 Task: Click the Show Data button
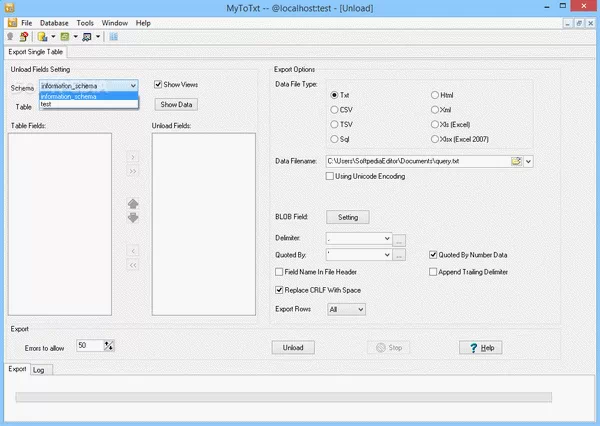(176, 104)
